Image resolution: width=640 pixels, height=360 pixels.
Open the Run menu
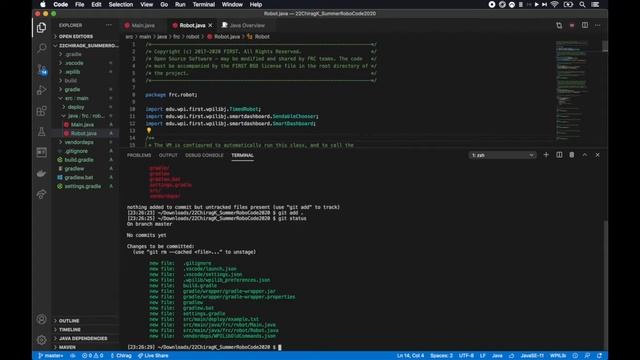click(180, 4)
